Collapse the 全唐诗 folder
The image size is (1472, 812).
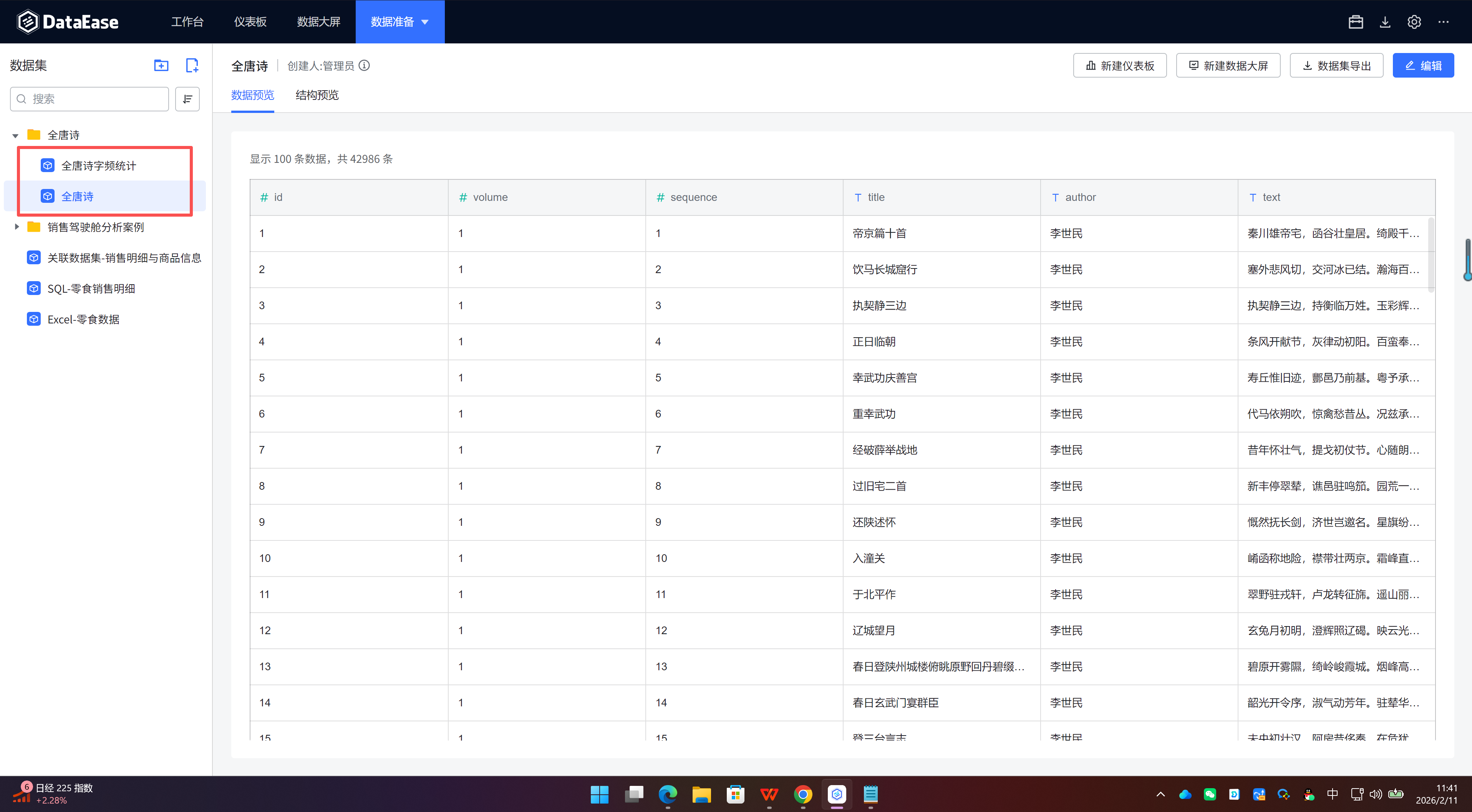tap(15, 136)
